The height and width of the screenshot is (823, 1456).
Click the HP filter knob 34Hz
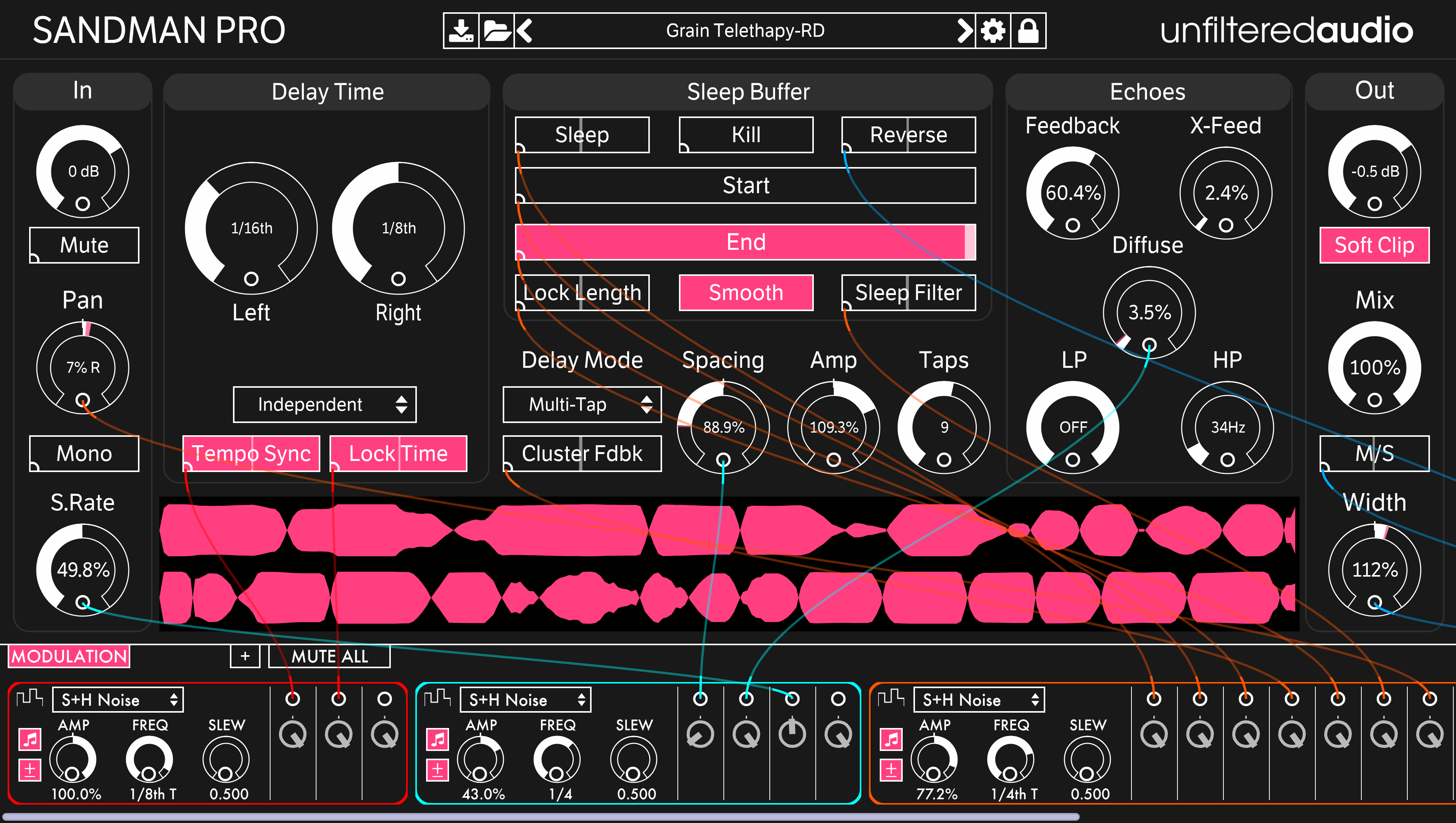tap(1227, 427)
